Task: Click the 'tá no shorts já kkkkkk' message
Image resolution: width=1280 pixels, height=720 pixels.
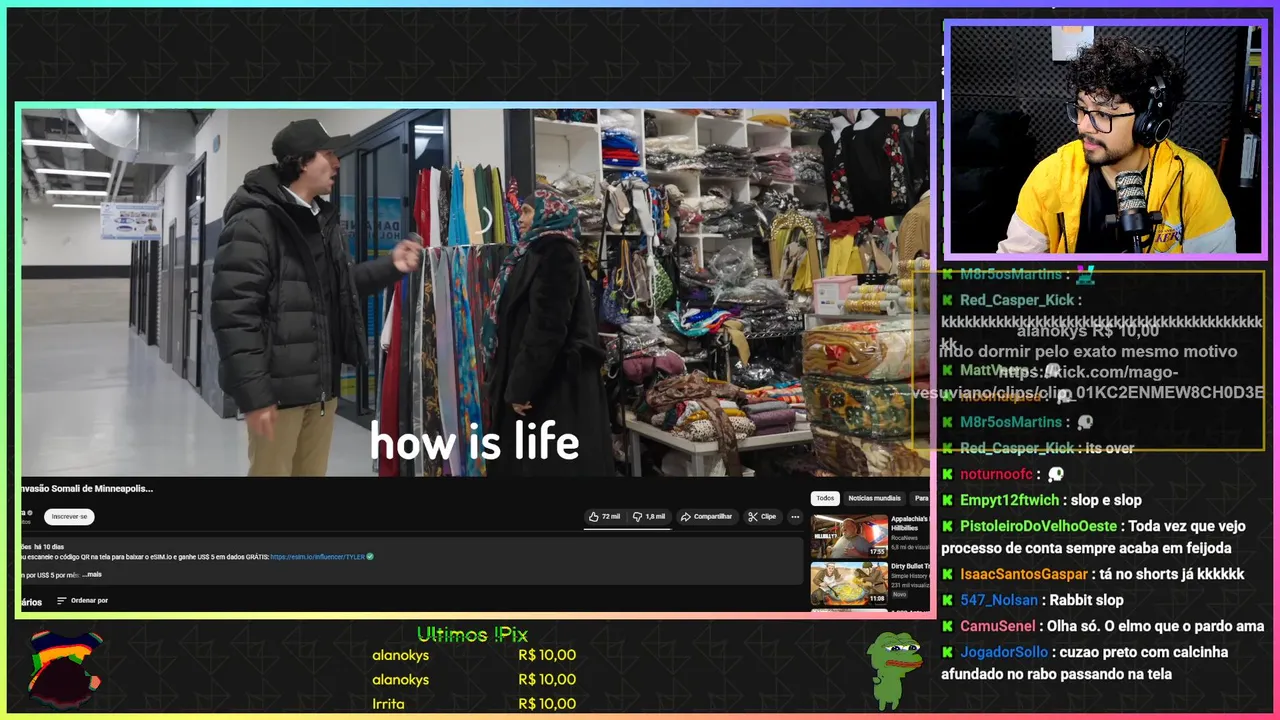Action: 1171,574
